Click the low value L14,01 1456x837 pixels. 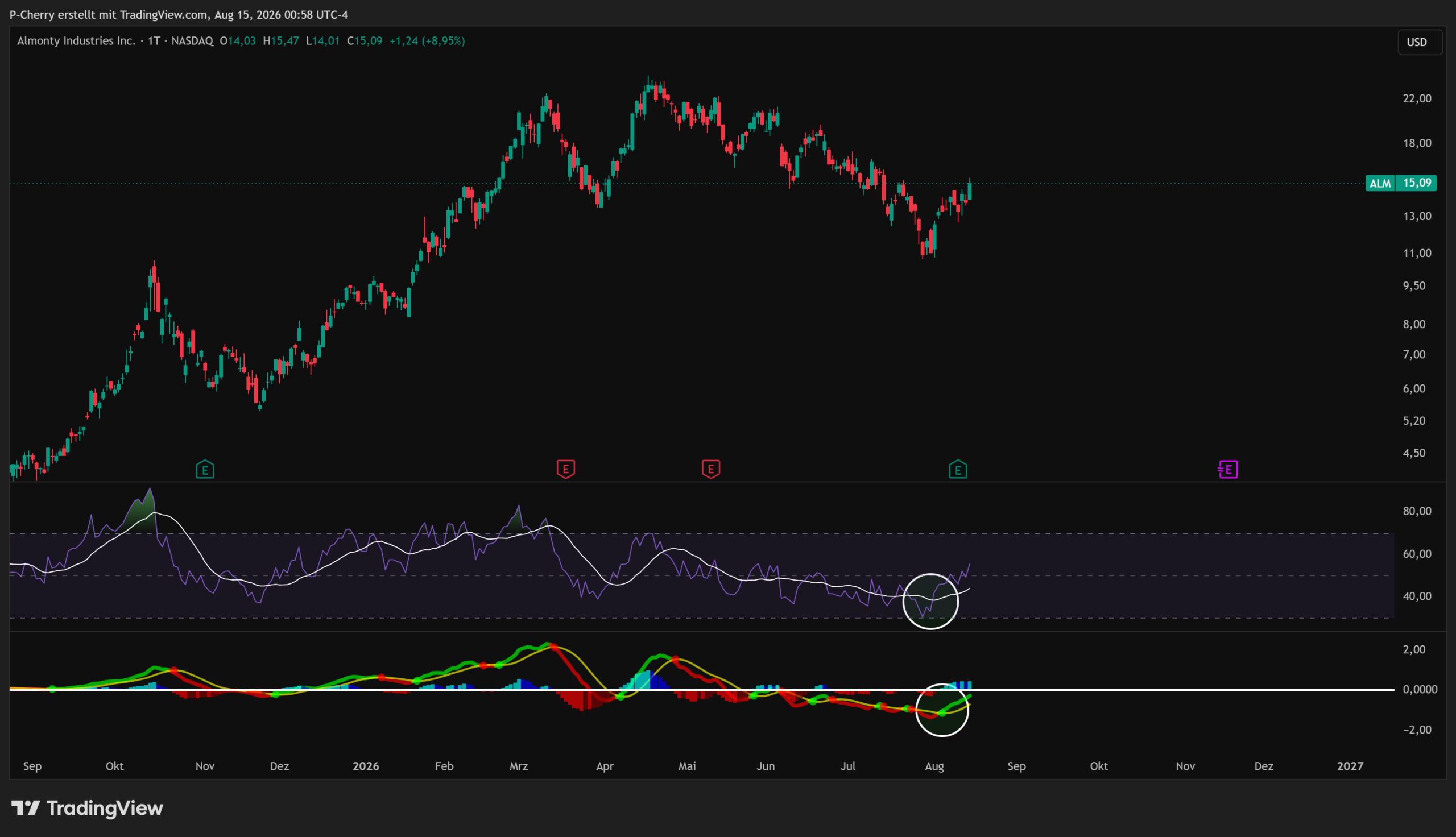pyautogui.click(x=322, y=41)
